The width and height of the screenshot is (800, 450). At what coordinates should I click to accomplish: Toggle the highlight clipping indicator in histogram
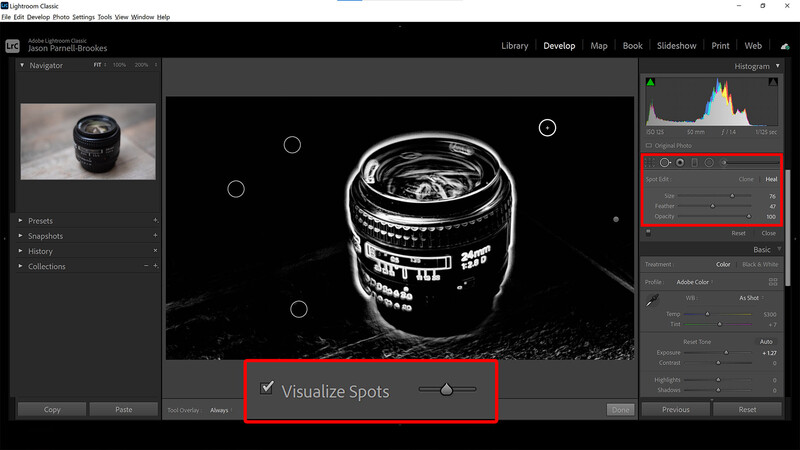coord(773,82)
